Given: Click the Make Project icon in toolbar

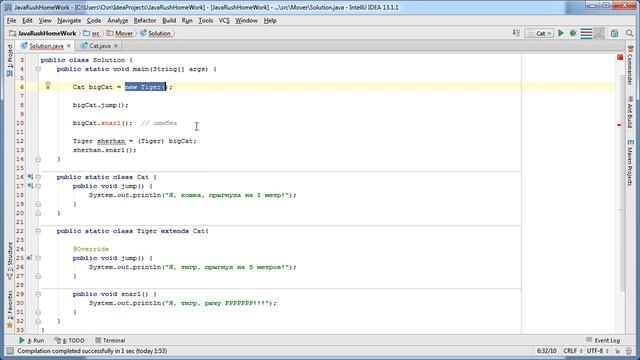Looking at the screenshot, I should point(516,33).
